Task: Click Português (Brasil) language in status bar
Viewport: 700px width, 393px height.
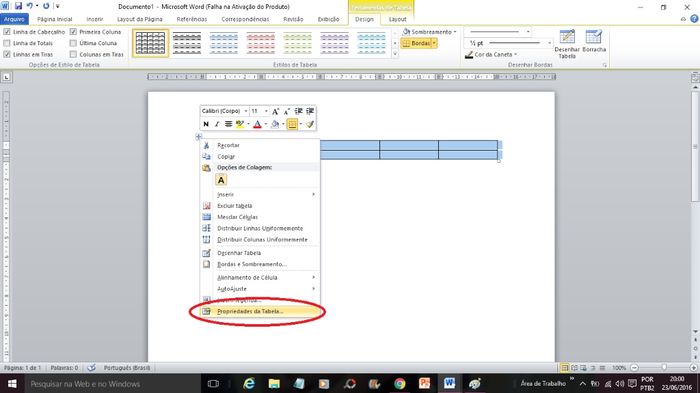Action: point(127,368)
